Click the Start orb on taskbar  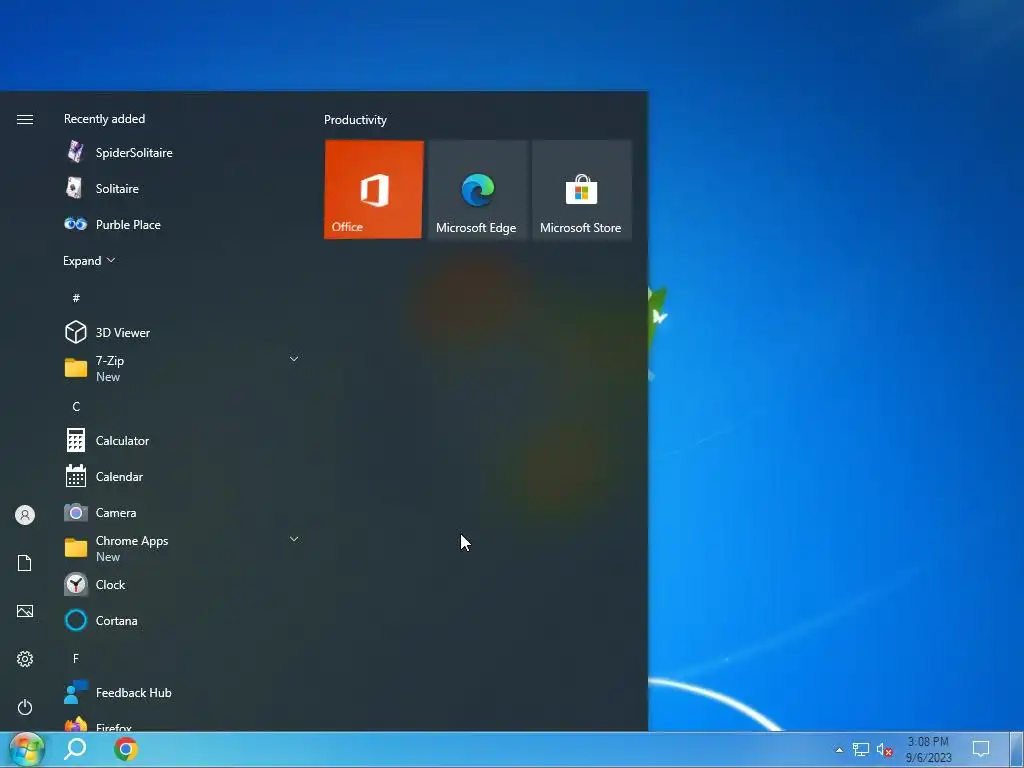[x=26, y=749]
